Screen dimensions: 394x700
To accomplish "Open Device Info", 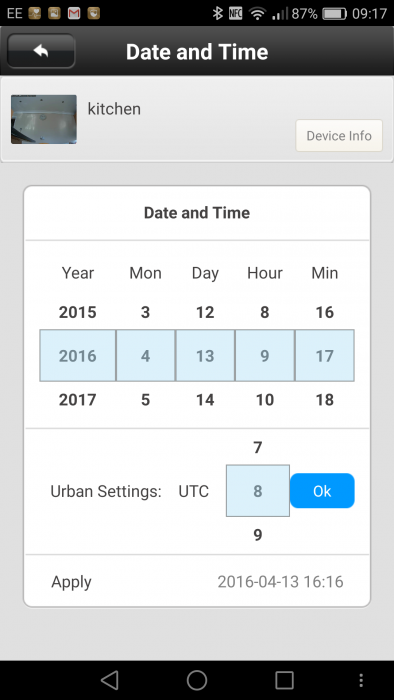I will pos(339,136).
